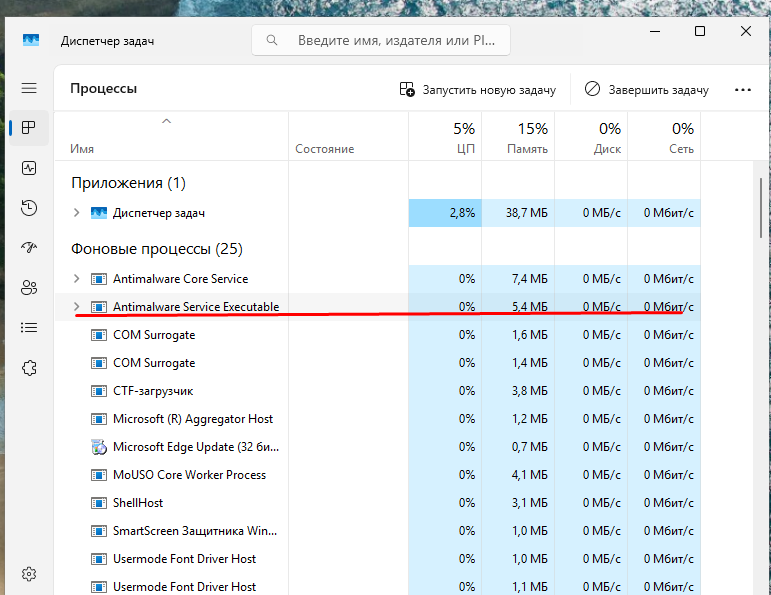Viewport: 771px width, 595px height.
Task: Open the hamburger navigation menu
Action: click(29, 88)
